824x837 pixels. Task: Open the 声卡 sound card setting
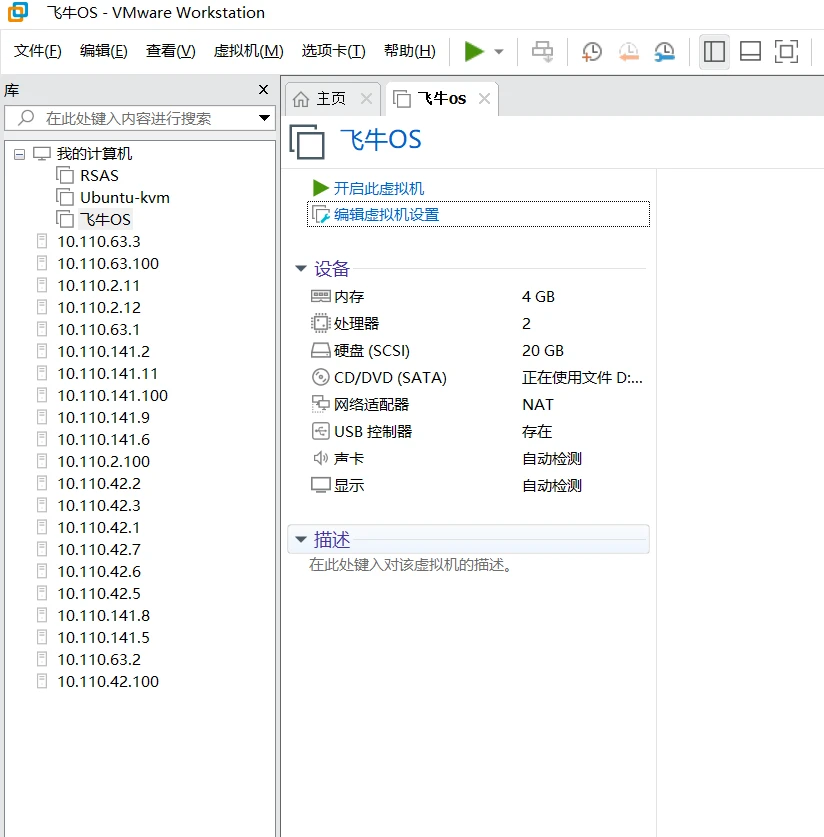pyautogui.click(x=338, y=459)
